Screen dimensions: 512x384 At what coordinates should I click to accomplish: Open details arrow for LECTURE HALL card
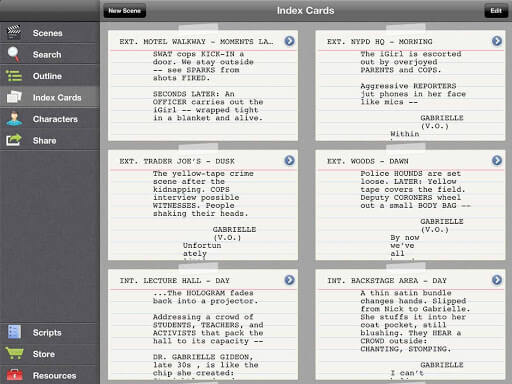click(289, 280)
